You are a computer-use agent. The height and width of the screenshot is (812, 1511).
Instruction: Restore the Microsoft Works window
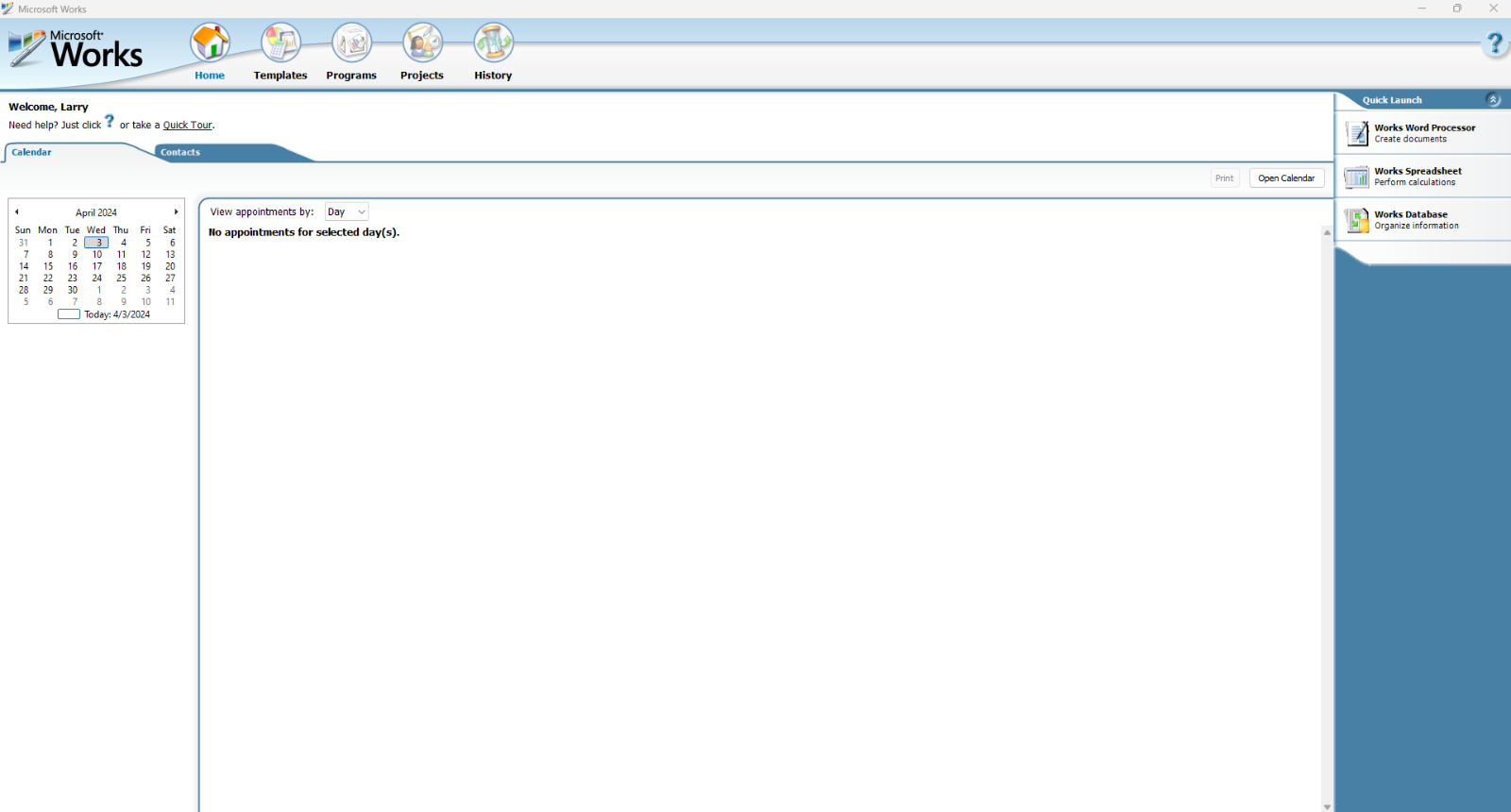[1457, 8]
